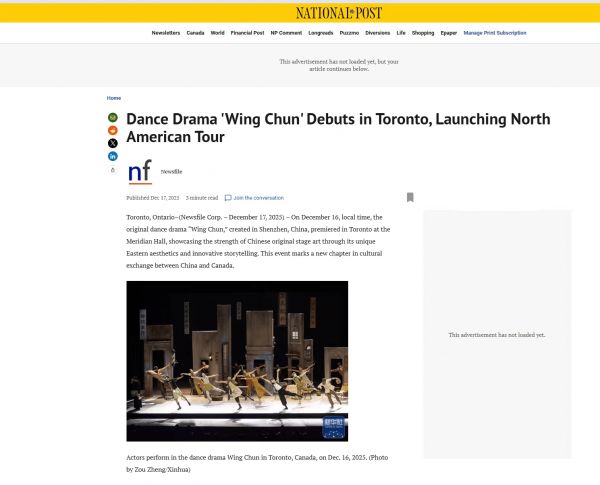Share article on Reddit
This screenshot has height=485, width=600.
pos(112,131)
